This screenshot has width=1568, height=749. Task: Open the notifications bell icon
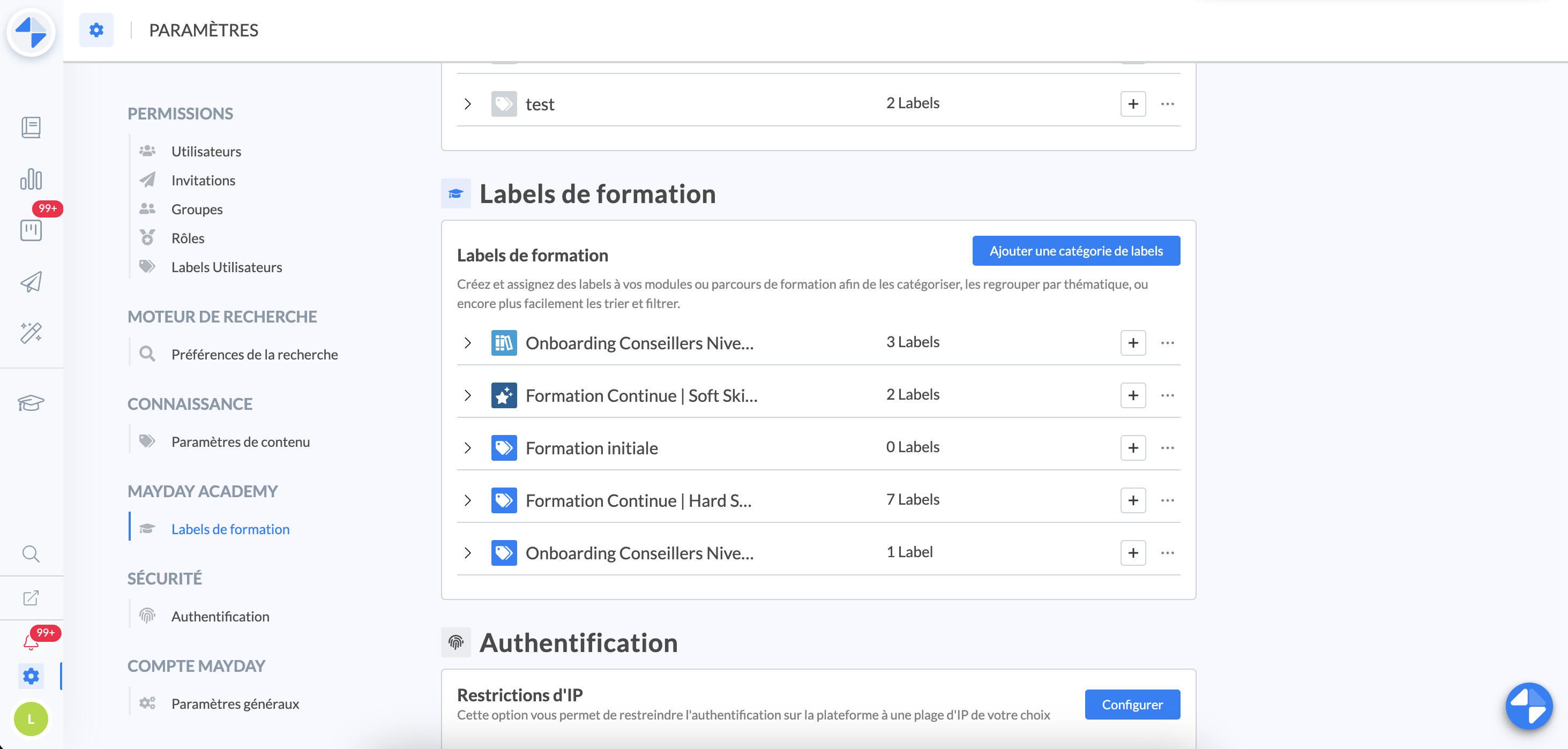[31, 642]
